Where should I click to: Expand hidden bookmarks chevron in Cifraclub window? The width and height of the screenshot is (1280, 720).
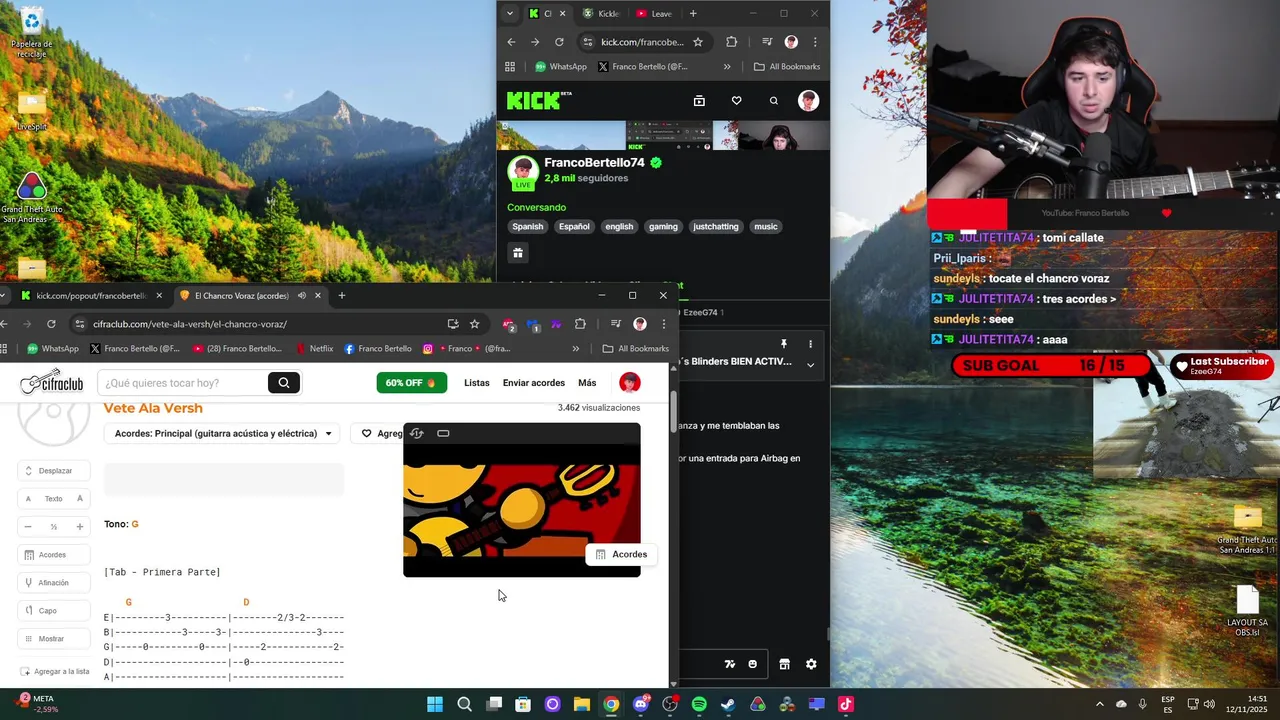576,349
